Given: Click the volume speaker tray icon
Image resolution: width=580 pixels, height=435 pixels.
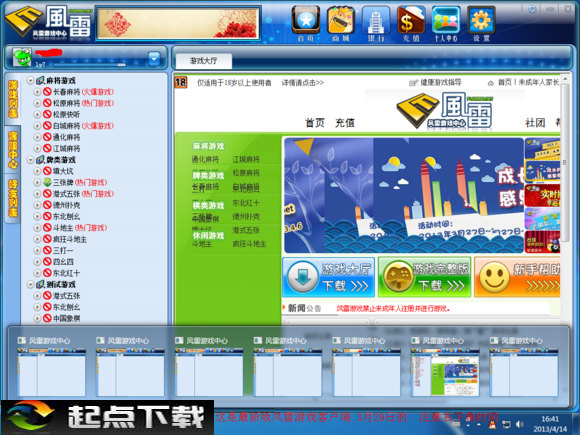Looking at the screenshot, I should (520, 424).
